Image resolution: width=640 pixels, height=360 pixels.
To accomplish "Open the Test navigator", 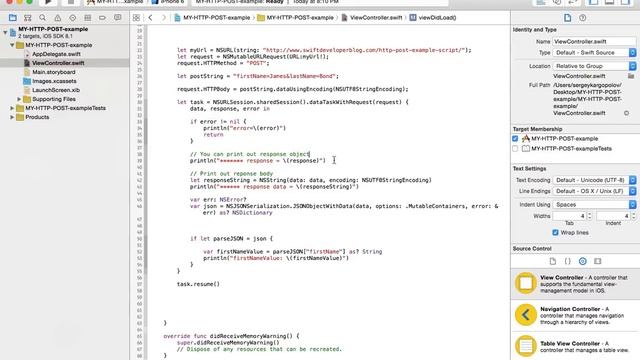I will [x=73, y=18].
